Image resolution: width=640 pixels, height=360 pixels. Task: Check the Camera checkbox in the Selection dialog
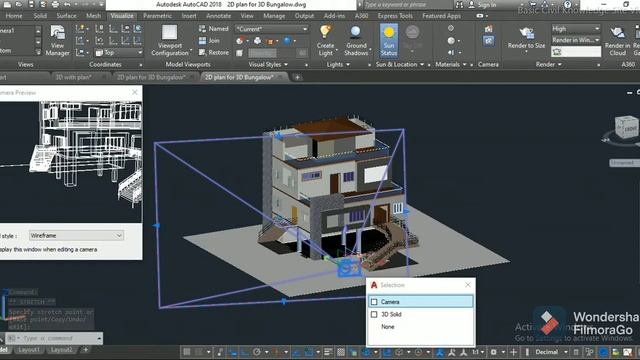374,302
